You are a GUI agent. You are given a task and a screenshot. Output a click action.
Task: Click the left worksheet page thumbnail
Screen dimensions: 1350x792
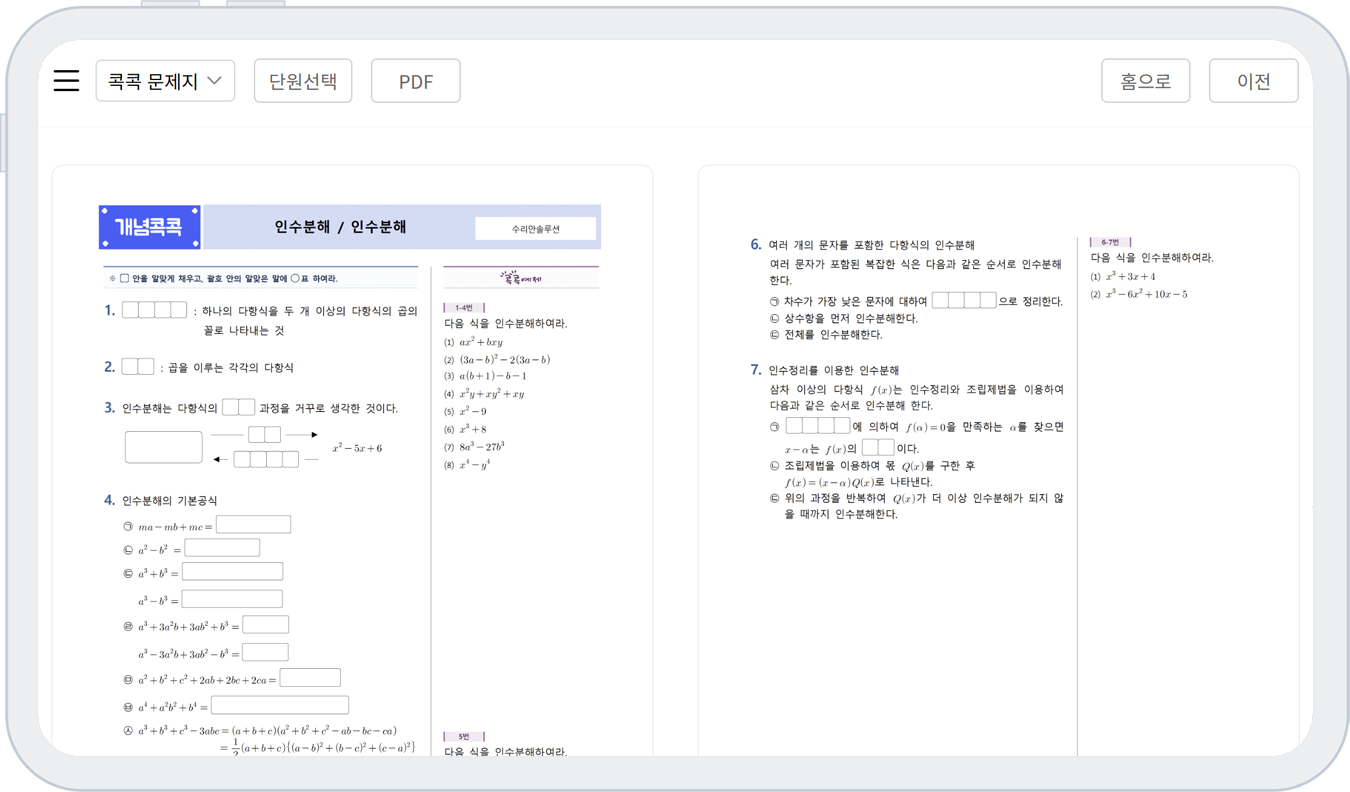point(352,460)
